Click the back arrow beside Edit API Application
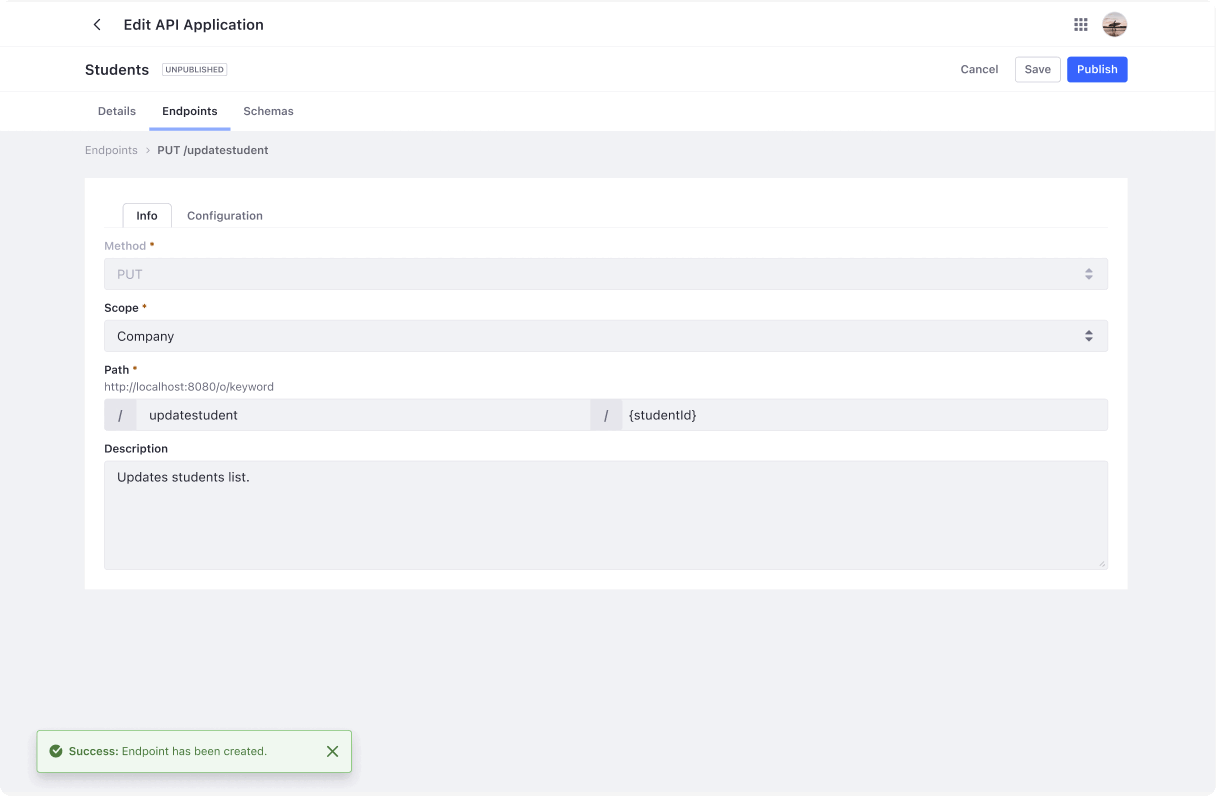Image resolution: width=1216 pixels, height=796 pixels. 97,25
